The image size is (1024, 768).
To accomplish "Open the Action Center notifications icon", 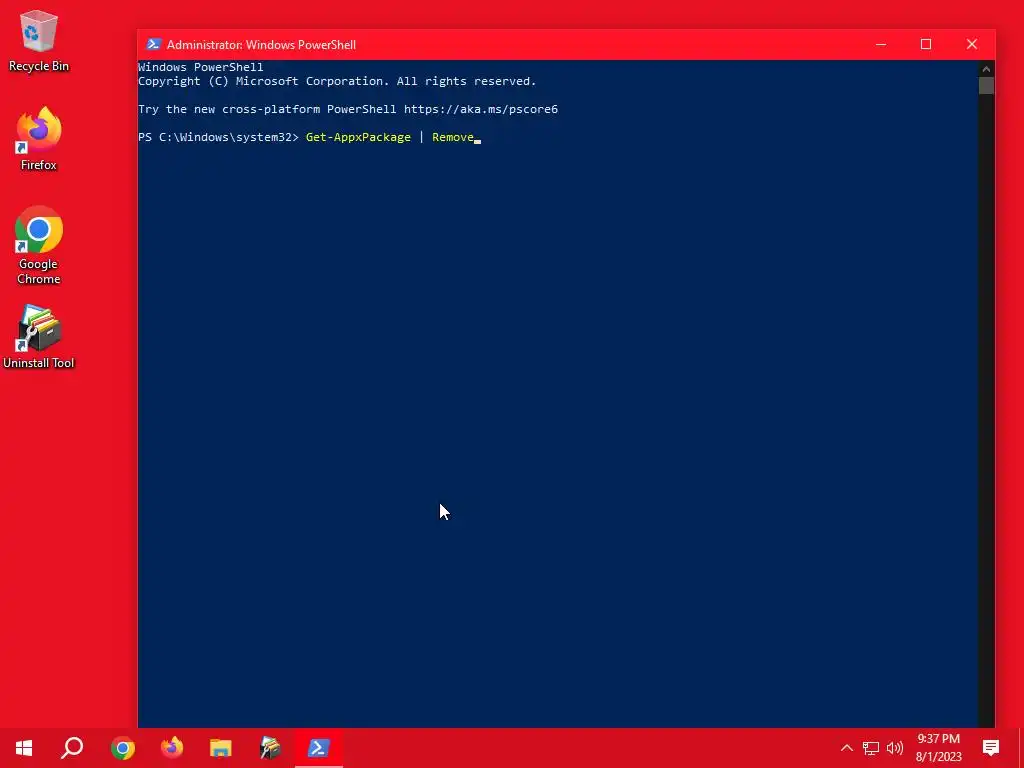I will click(x=991, y=748).
